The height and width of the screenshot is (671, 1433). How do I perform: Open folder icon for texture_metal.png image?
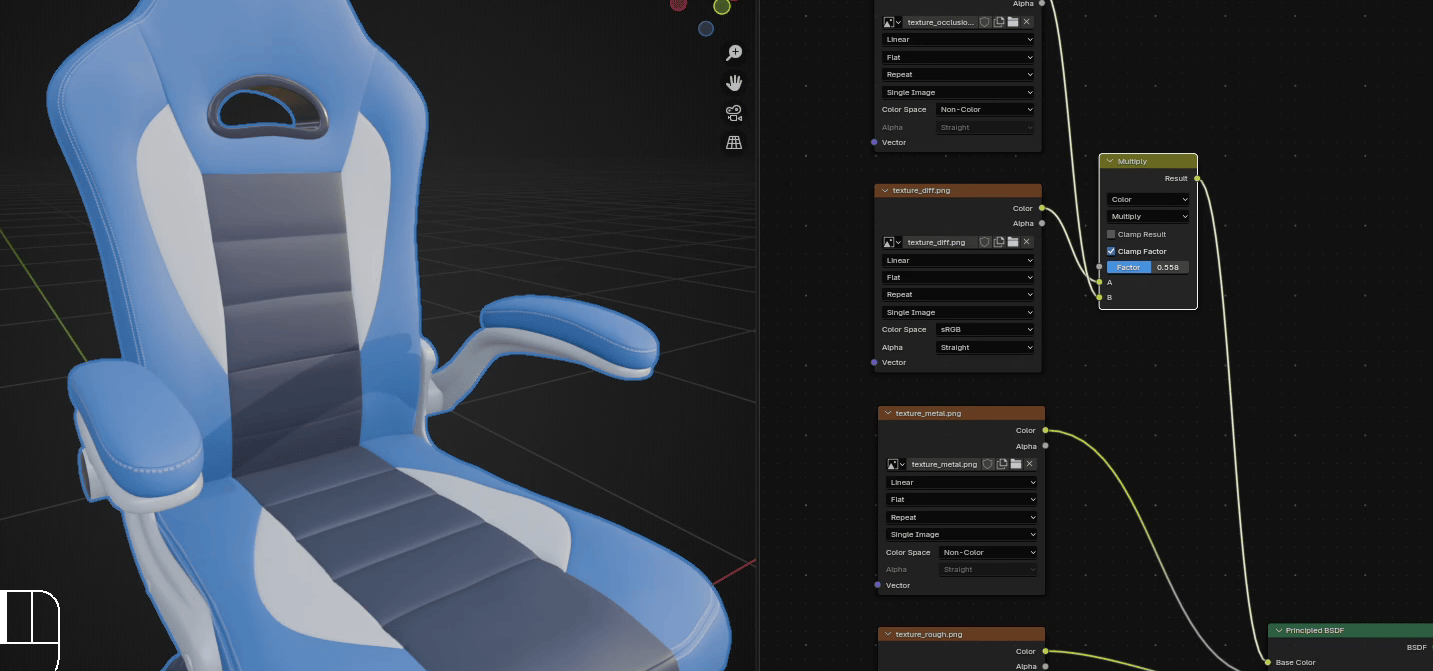(x=1016, y=464)
